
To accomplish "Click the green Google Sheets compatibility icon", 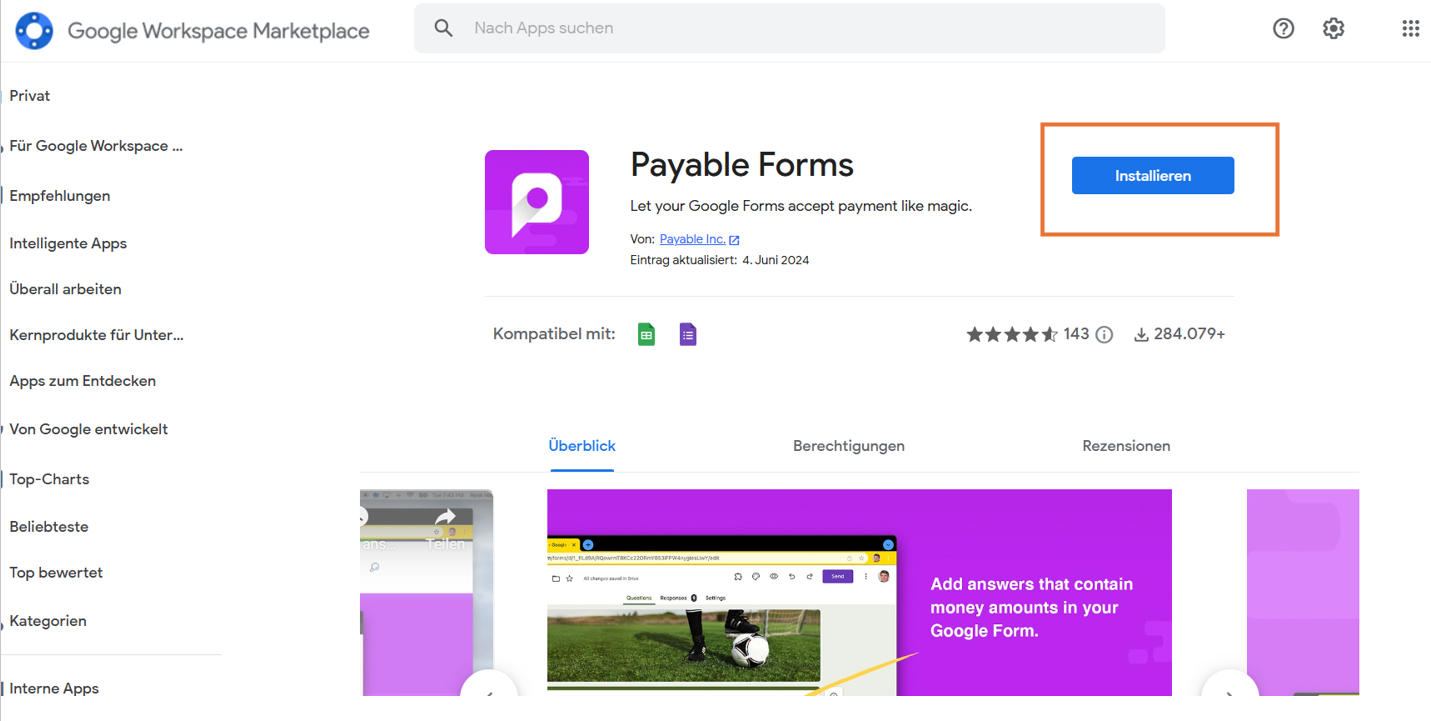I will tap(646, 334).
